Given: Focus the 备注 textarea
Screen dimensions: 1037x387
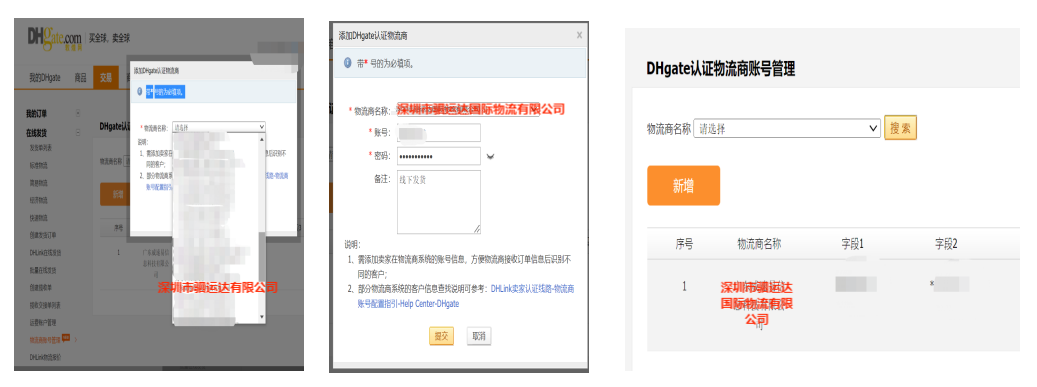Looking at the screenshot, I should pos(438,202).
